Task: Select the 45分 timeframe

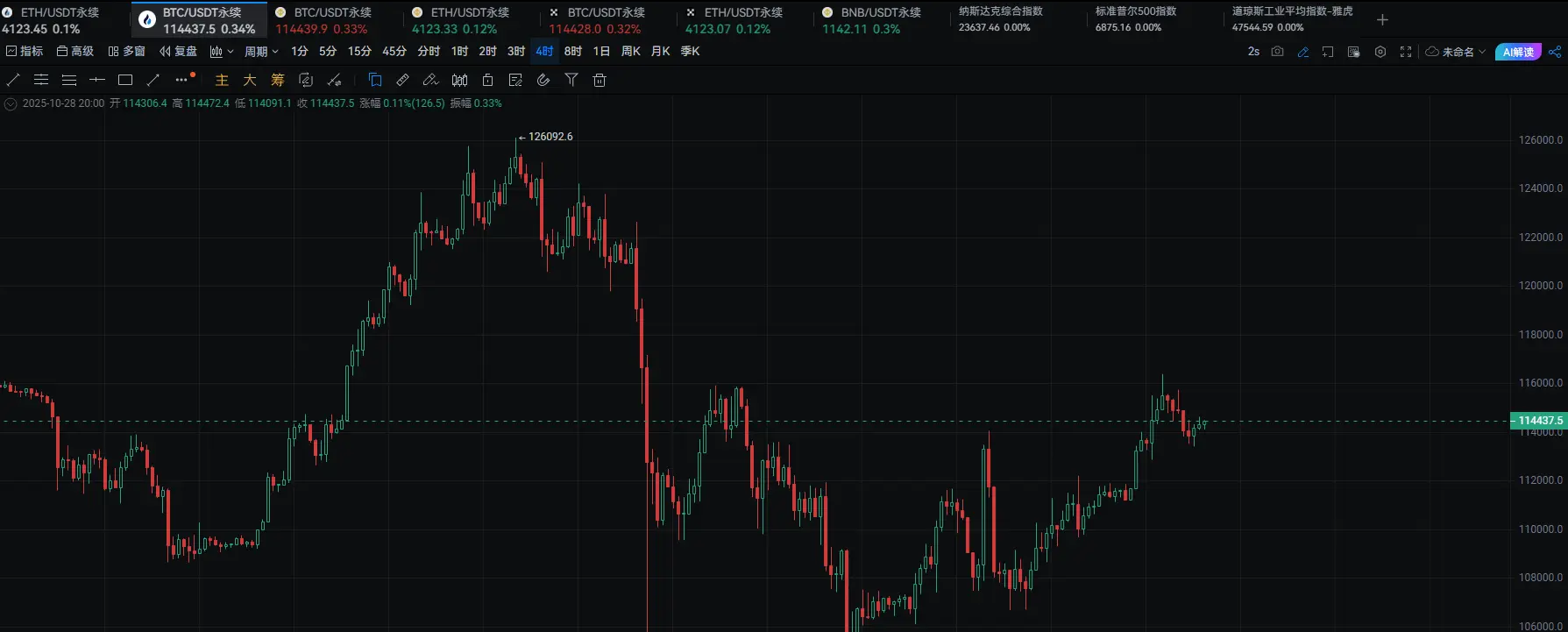Action: [394, 52]
